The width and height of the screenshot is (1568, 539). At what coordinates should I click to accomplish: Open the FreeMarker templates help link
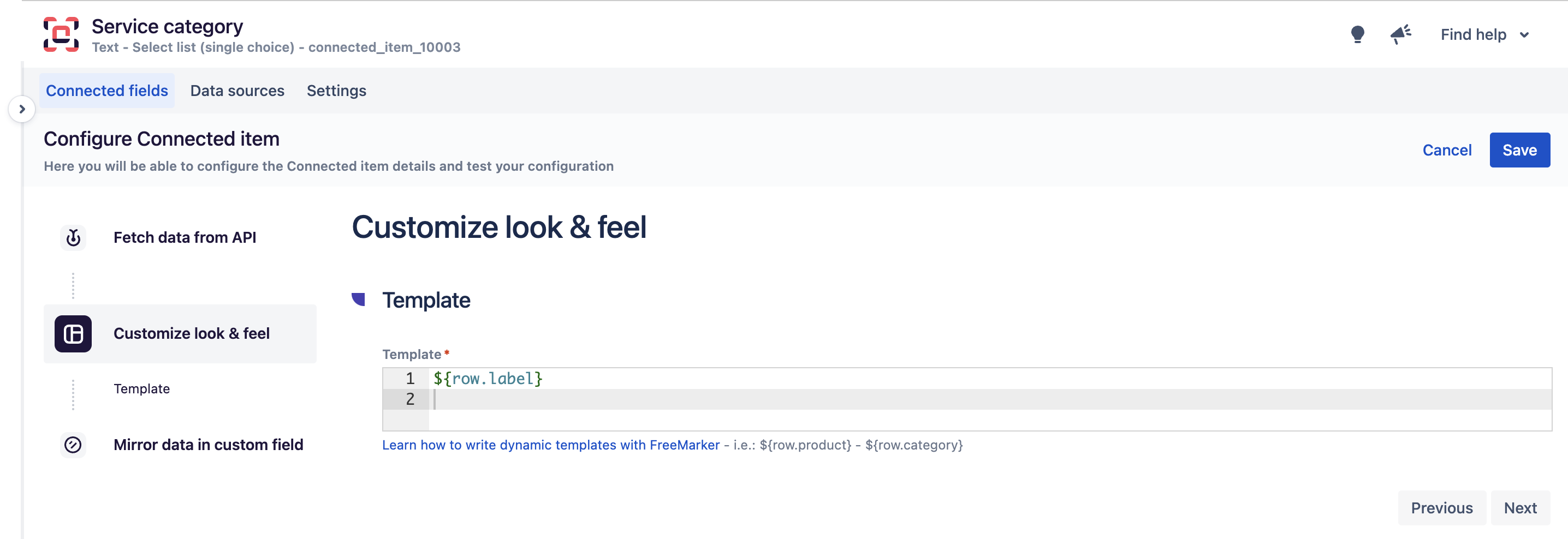tap(550, 445)
